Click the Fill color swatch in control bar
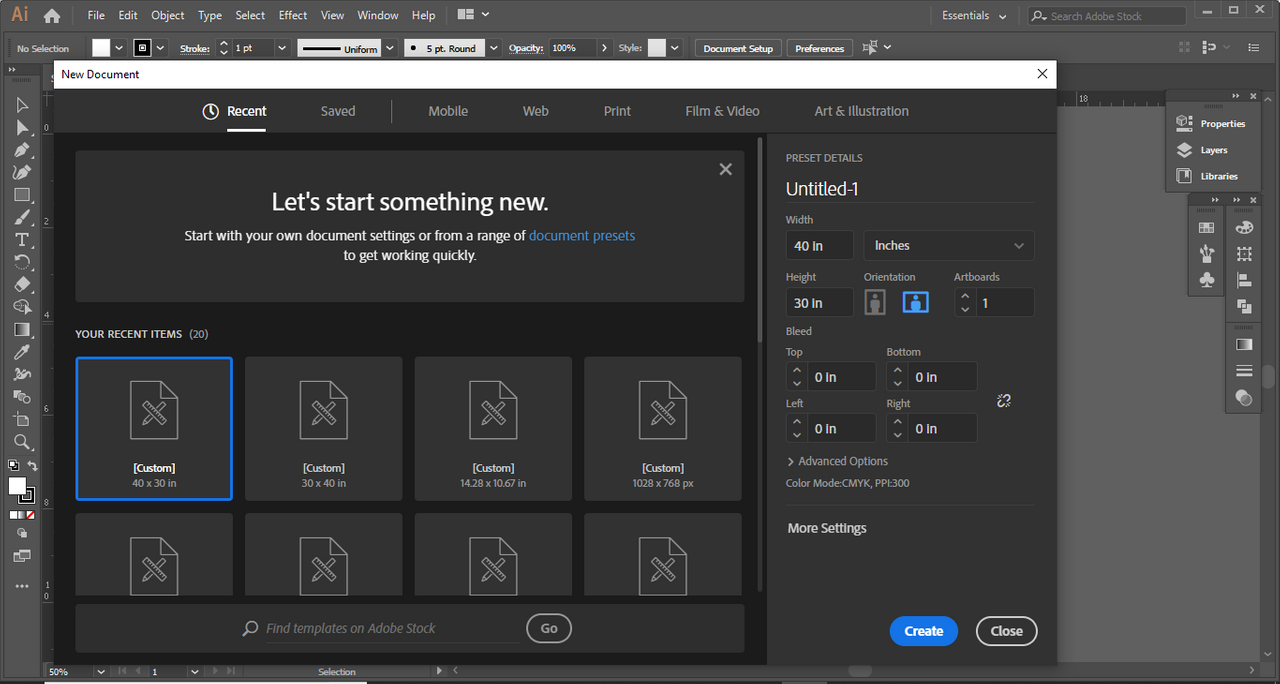Screen dimensions: 1280x684 point(101,48)
